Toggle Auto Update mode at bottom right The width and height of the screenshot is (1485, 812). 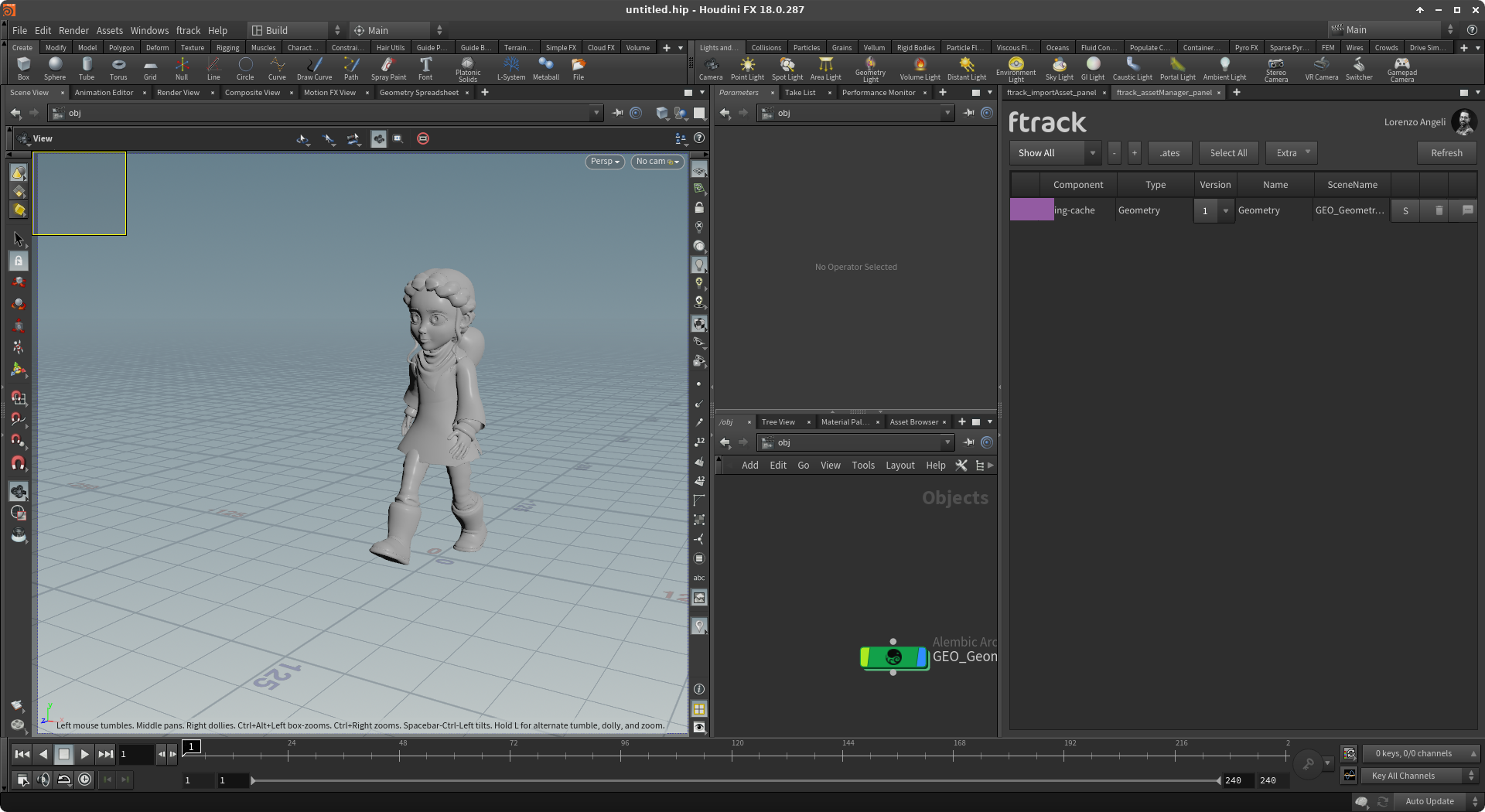click(1429, 801)
